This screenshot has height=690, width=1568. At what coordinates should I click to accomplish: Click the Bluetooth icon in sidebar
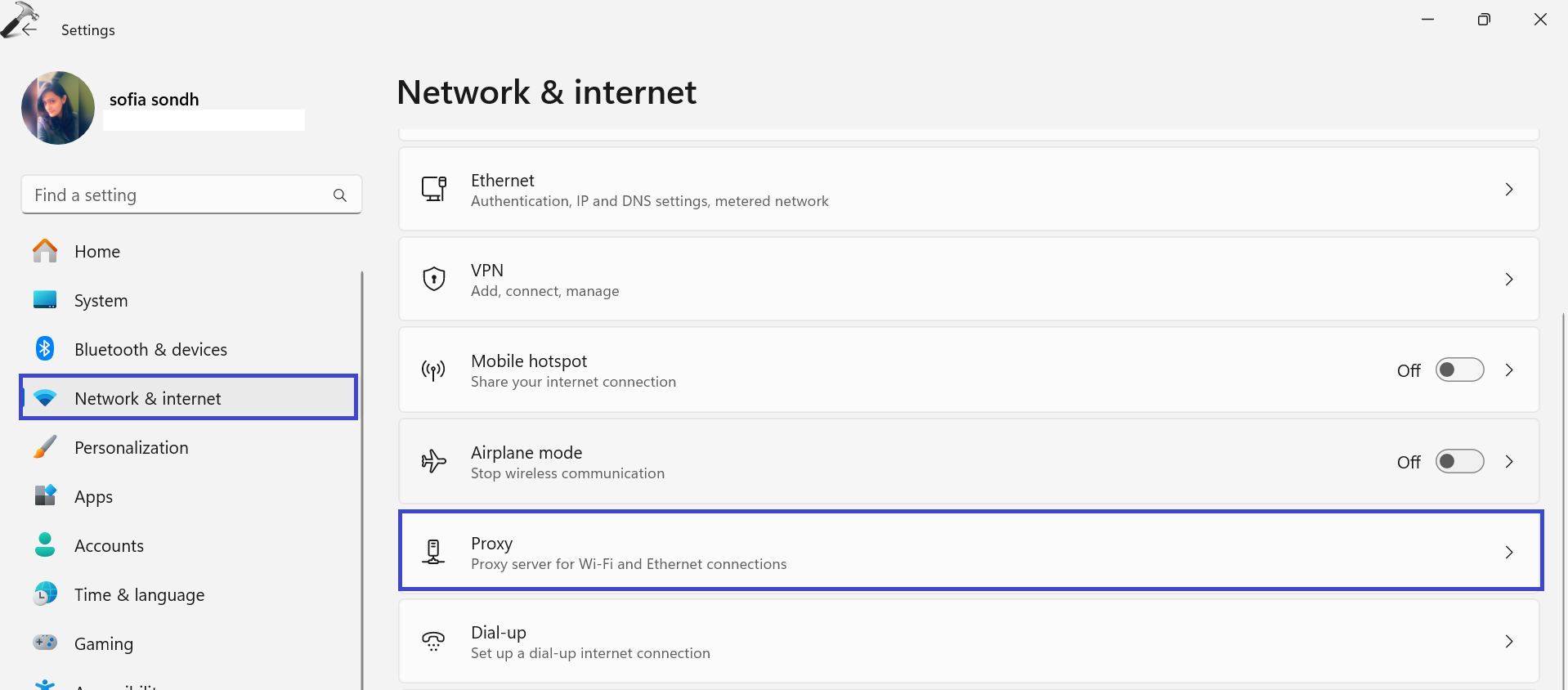pyautogui.click(x=45, y=349)
